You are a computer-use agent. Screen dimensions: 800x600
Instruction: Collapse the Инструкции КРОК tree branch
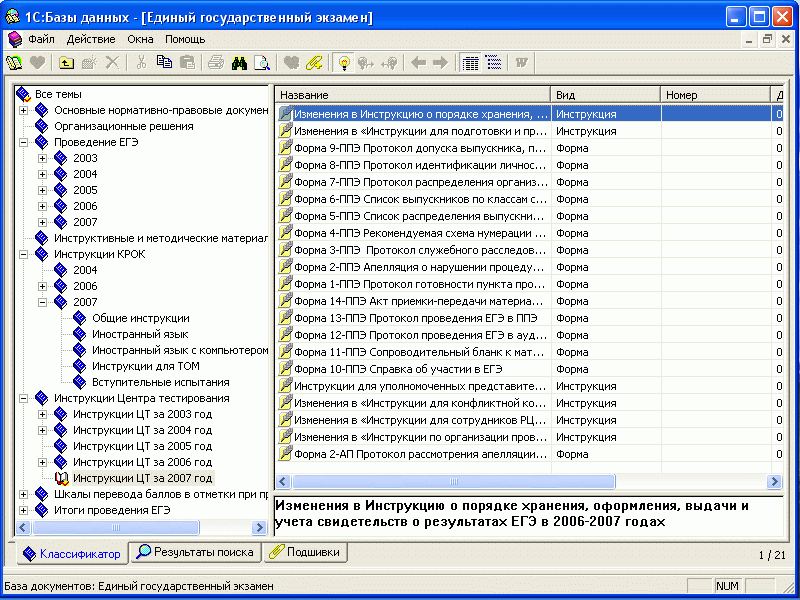(23, 254)
